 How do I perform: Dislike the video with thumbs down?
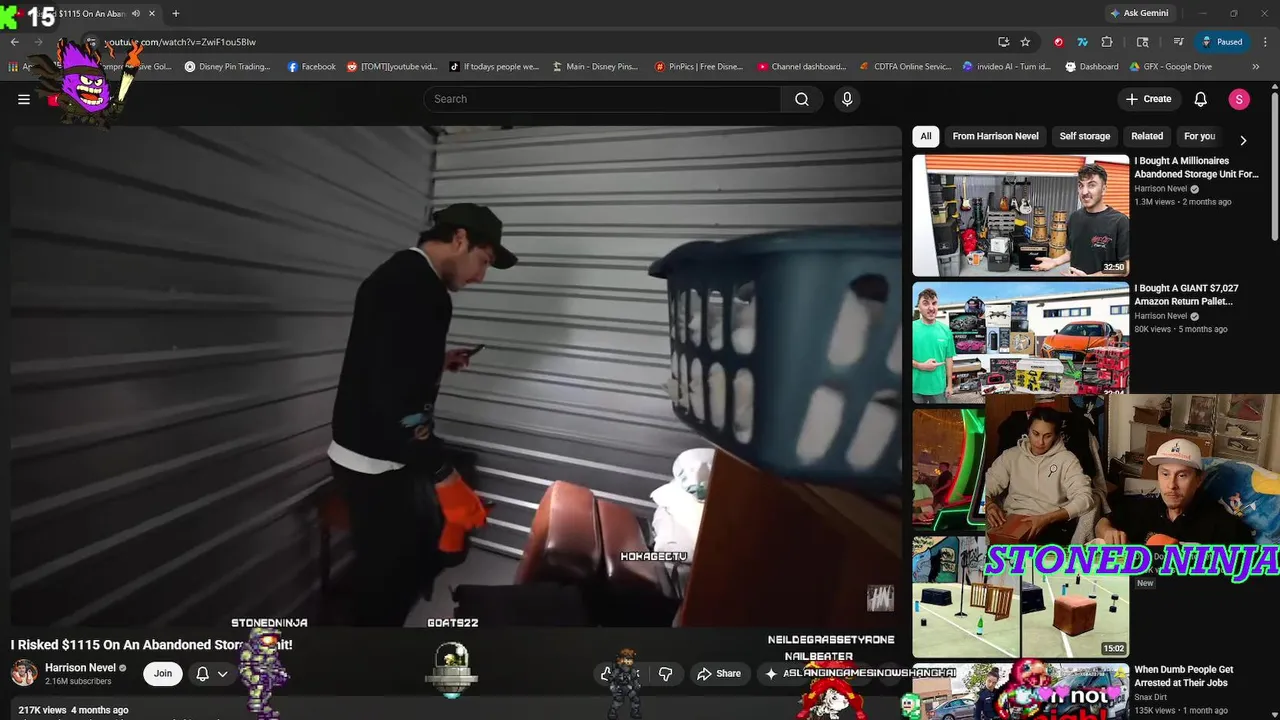point(665,673)
